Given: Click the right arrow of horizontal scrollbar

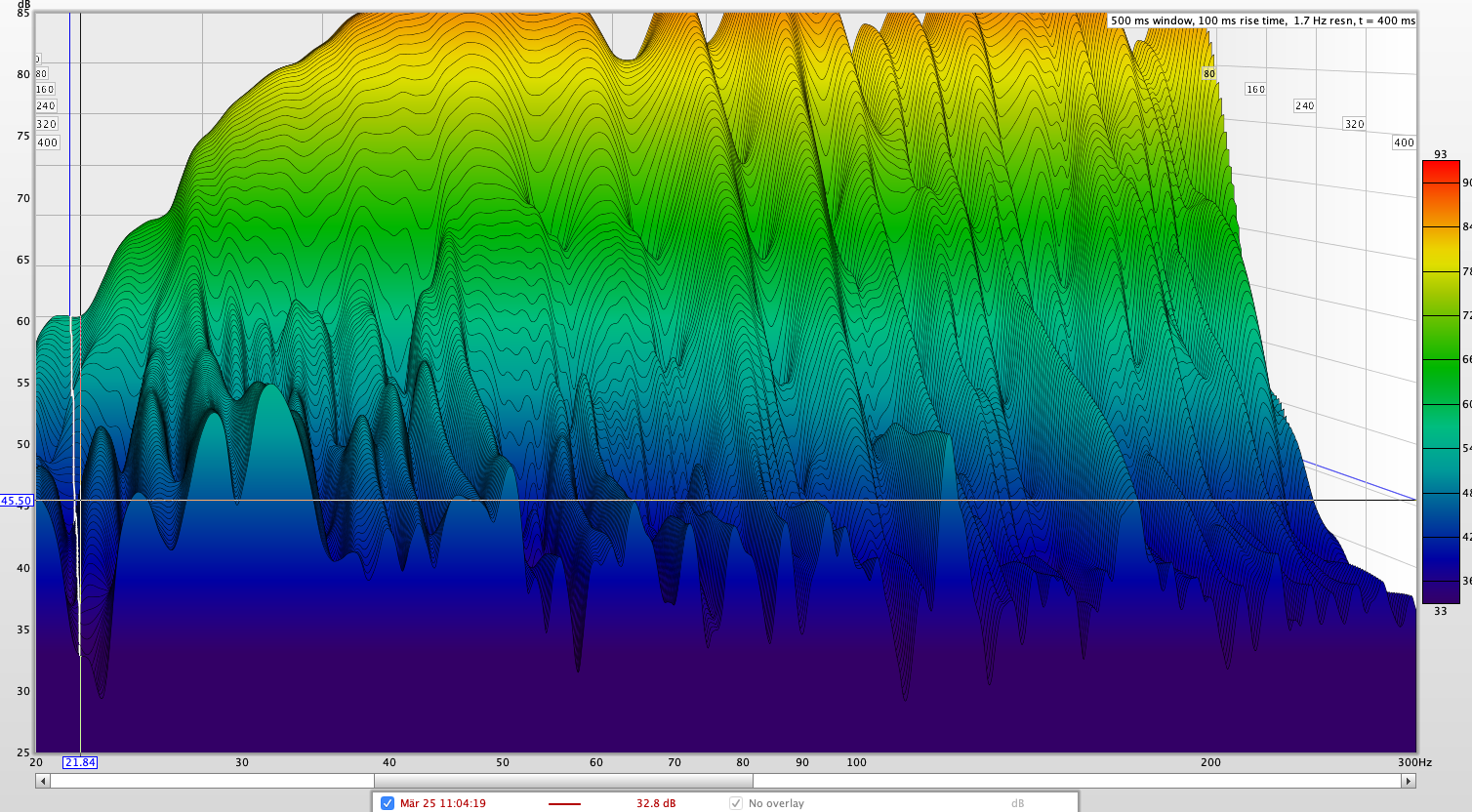Looking at the screenshot, I should pyautogui.click(x=1408, y=781).
